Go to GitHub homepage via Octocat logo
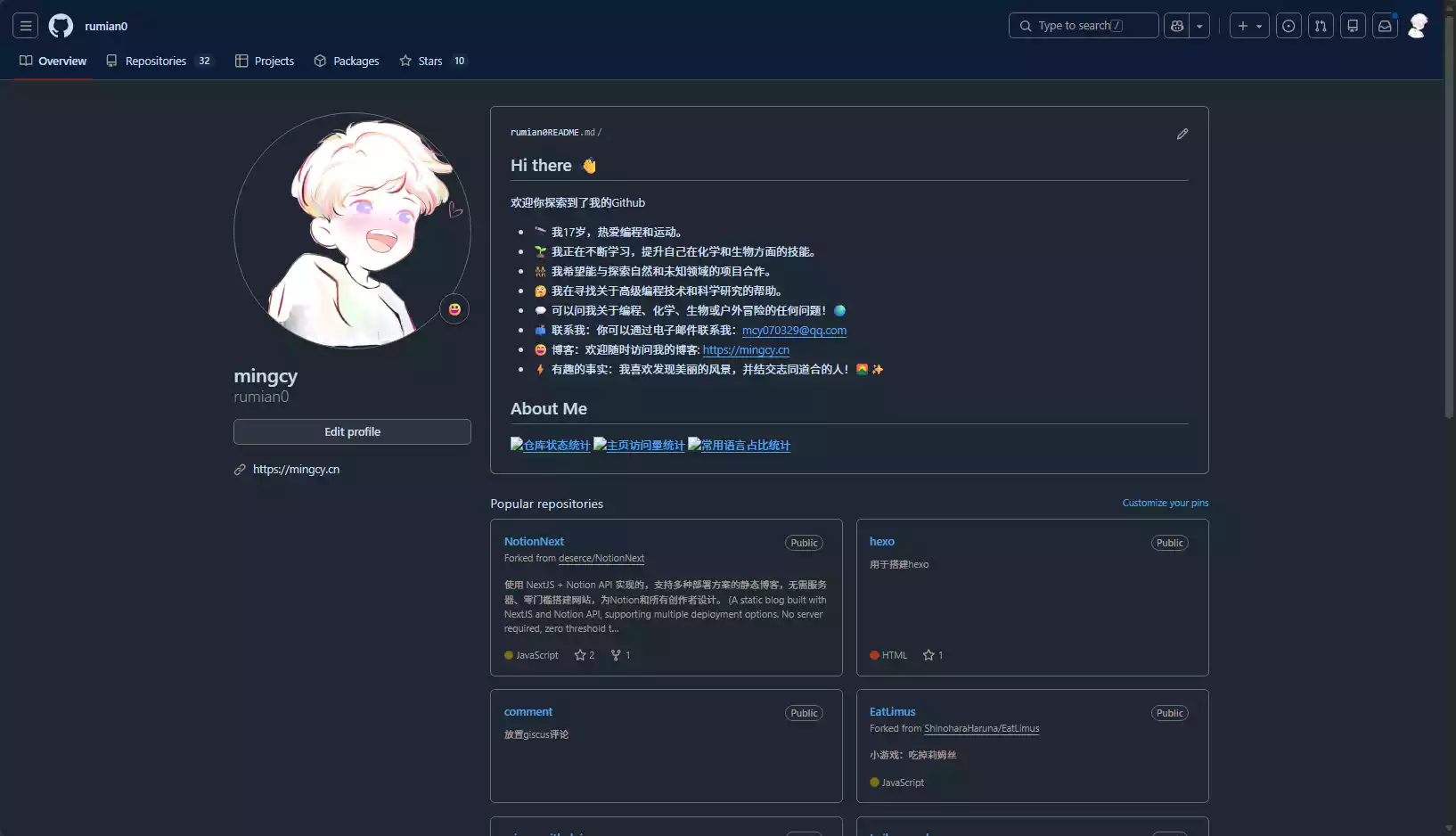Viewport: 1456px width, 836px height. click(x=61, y=26)
